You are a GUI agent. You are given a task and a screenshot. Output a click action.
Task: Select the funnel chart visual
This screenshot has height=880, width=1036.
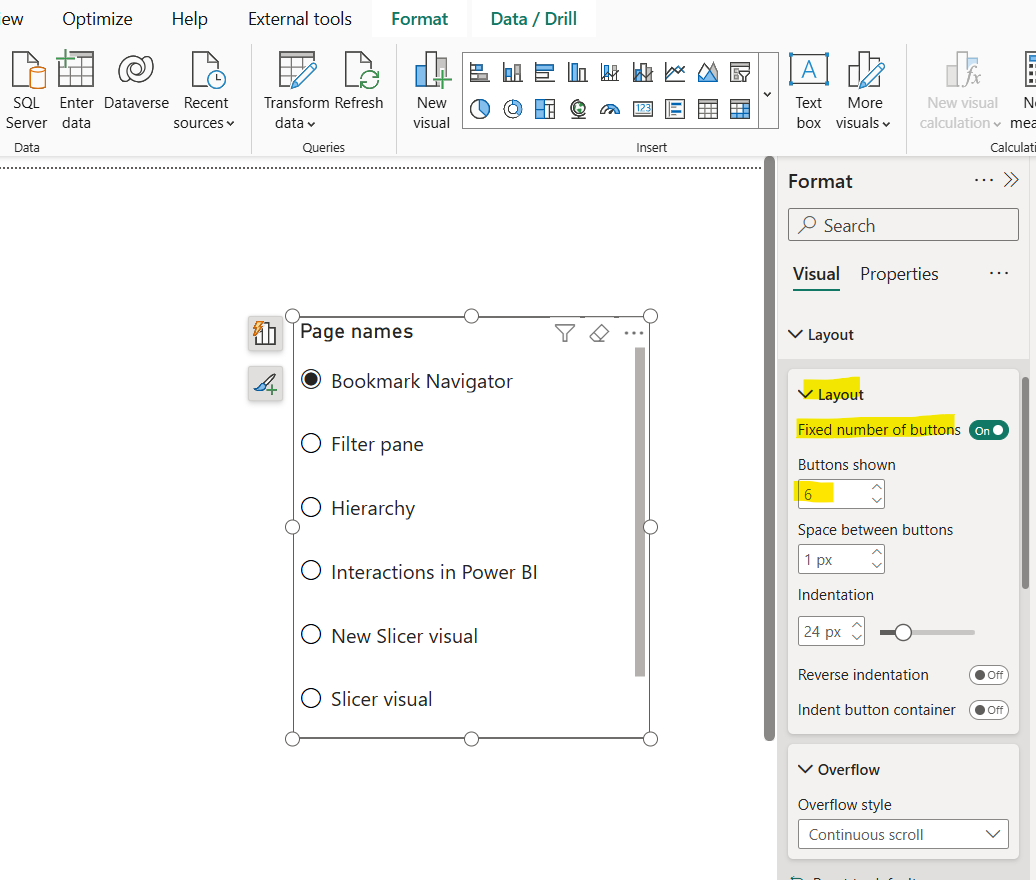coord(740,71)
